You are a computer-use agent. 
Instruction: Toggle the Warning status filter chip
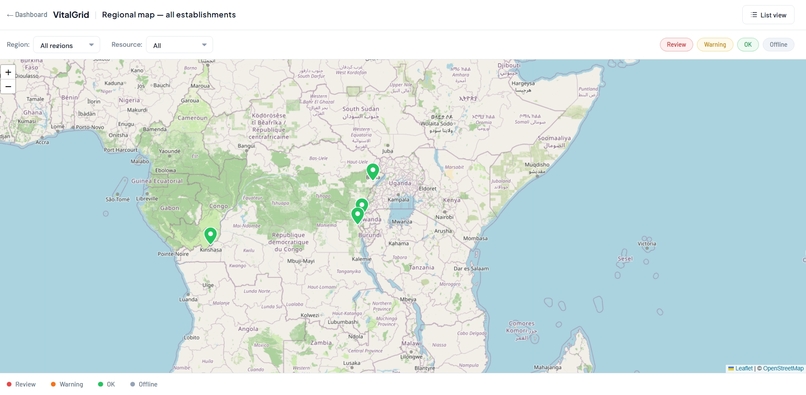coord(715,45)
